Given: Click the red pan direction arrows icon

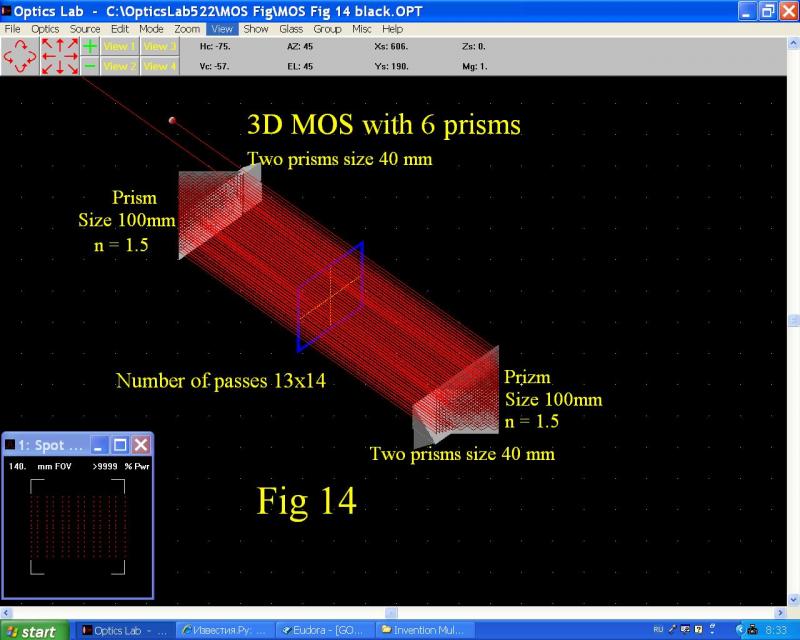Looking at the screenshot, I should tap(60, 56).
